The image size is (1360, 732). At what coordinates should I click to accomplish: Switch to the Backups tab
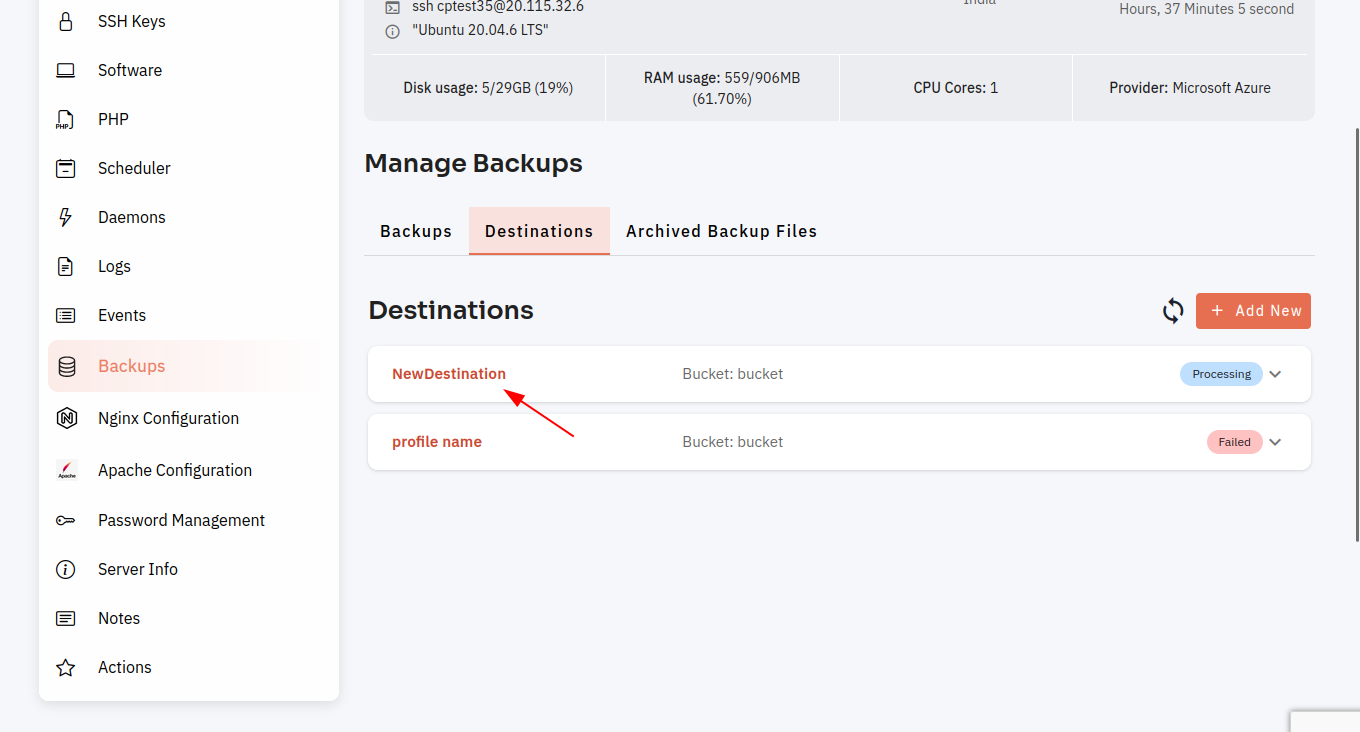tap(416, 231)
